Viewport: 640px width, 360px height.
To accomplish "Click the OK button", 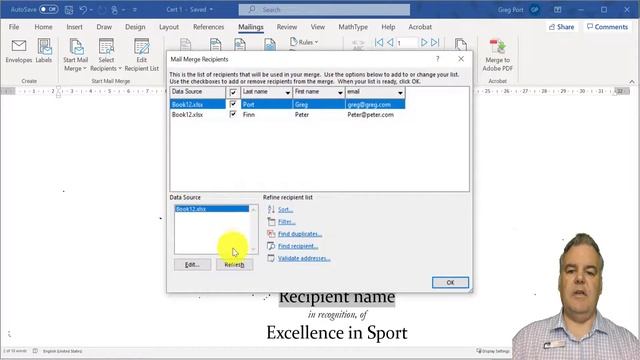I will tap(450, 282).
